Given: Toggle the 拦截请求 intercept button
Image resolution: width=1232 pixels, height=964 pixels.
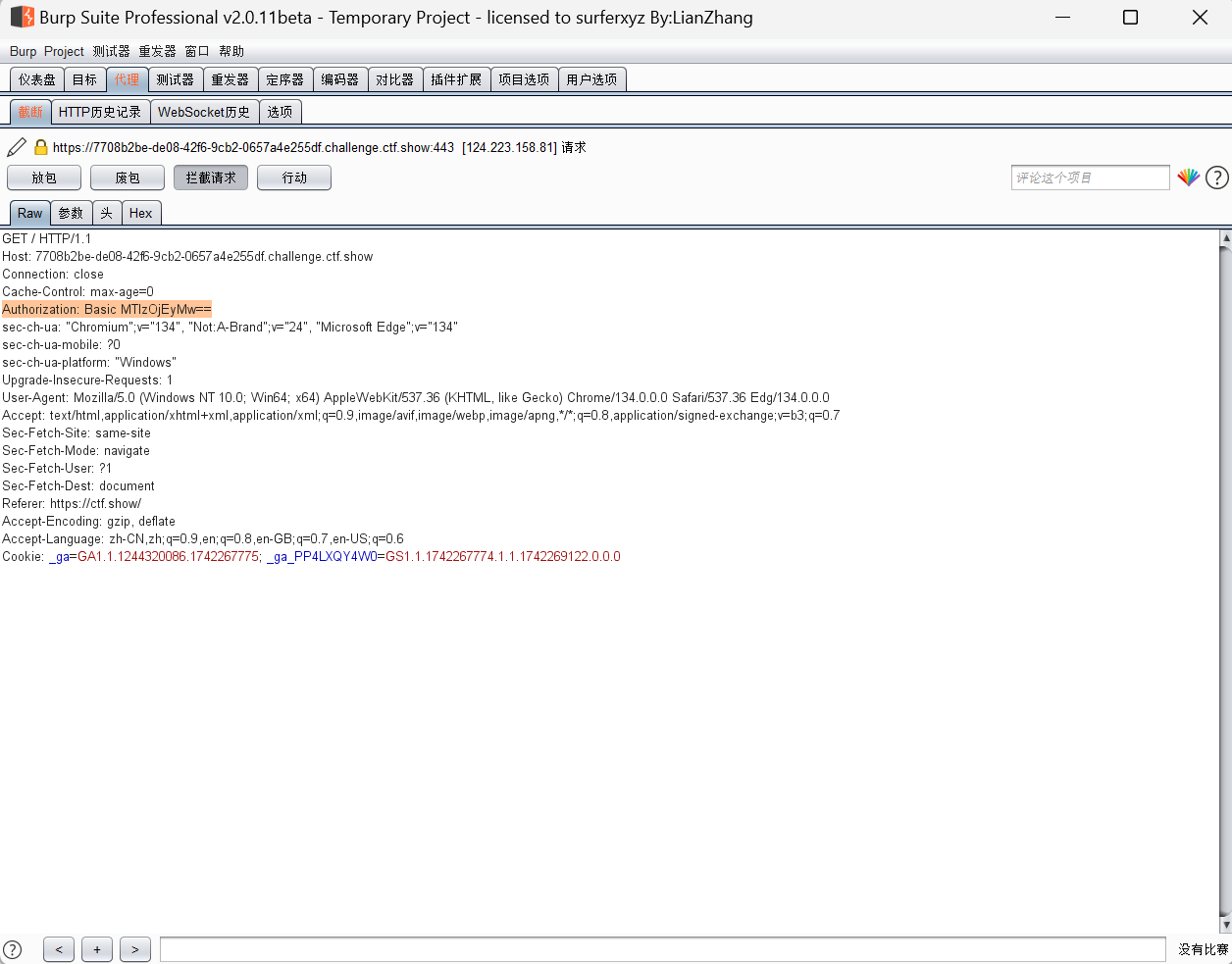Looking at the screenshot, I should click(211, 178).
